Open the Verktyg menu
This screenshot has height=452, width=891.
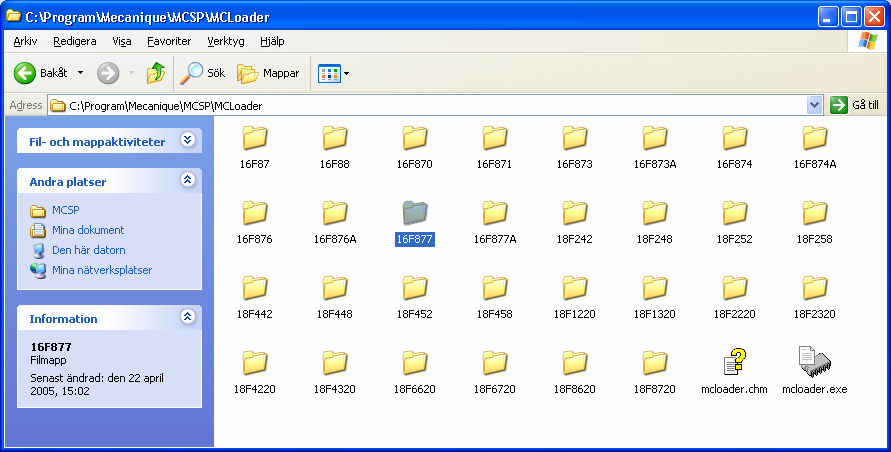point(226,41)
